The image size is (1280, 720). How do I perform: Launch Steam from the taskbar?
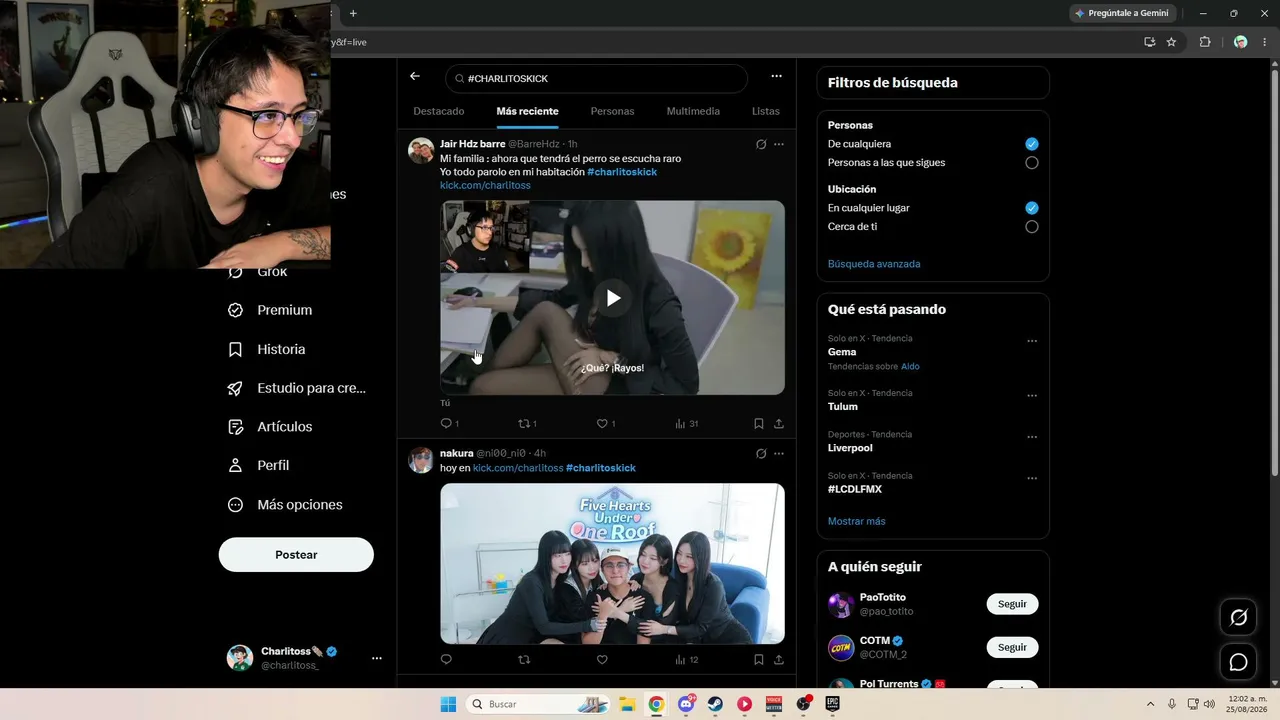715,704
